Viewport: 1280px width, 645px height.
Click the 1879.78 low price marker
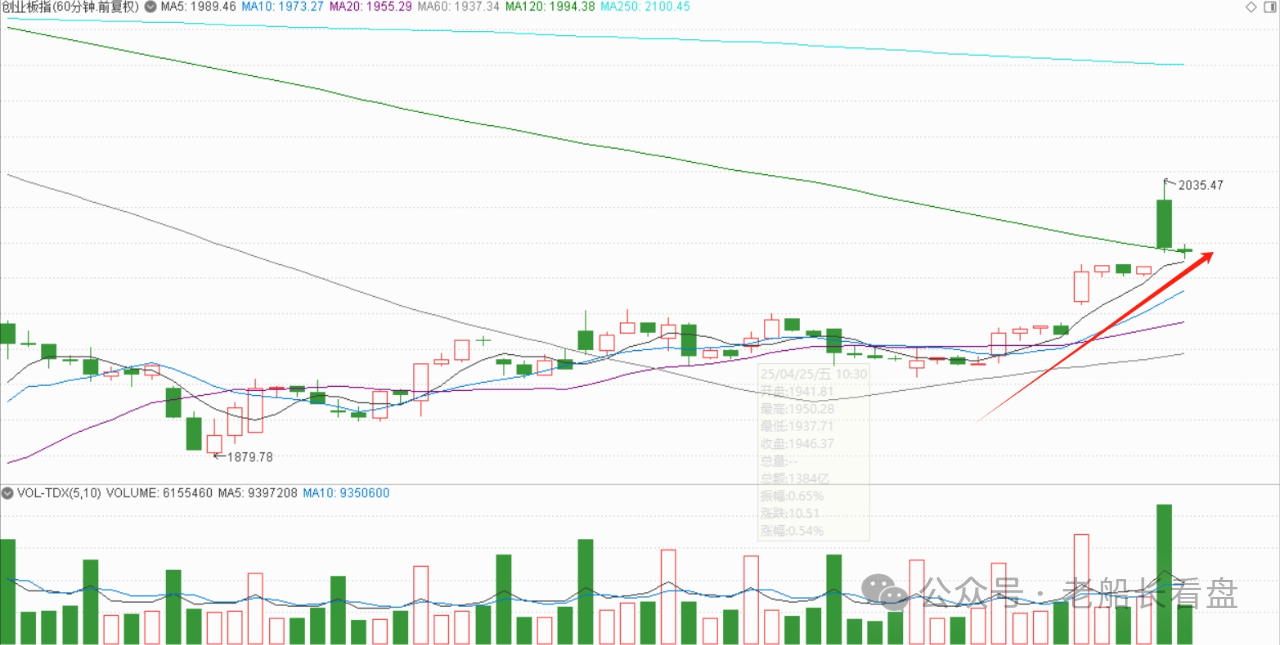click(251, 456)
